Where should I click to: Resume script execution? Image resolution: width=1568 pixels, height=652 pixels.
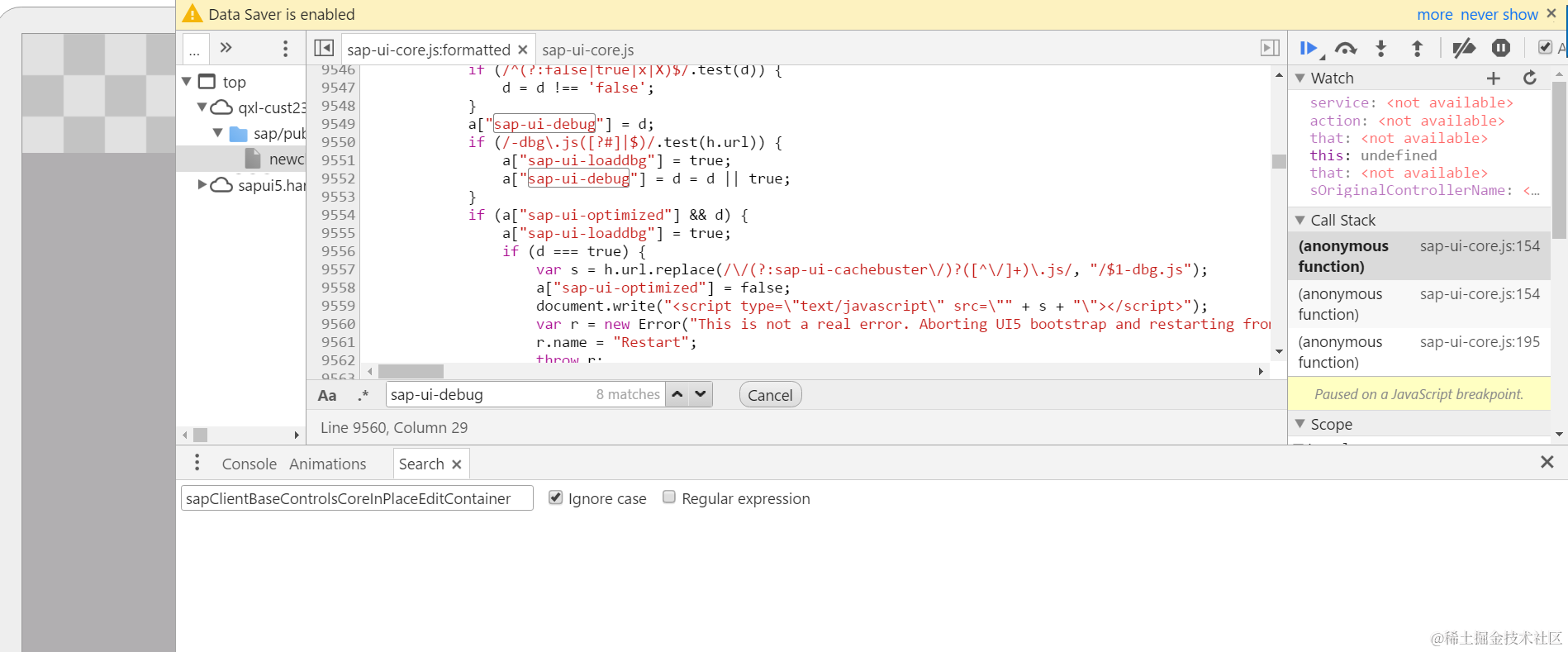(1308, 49)
